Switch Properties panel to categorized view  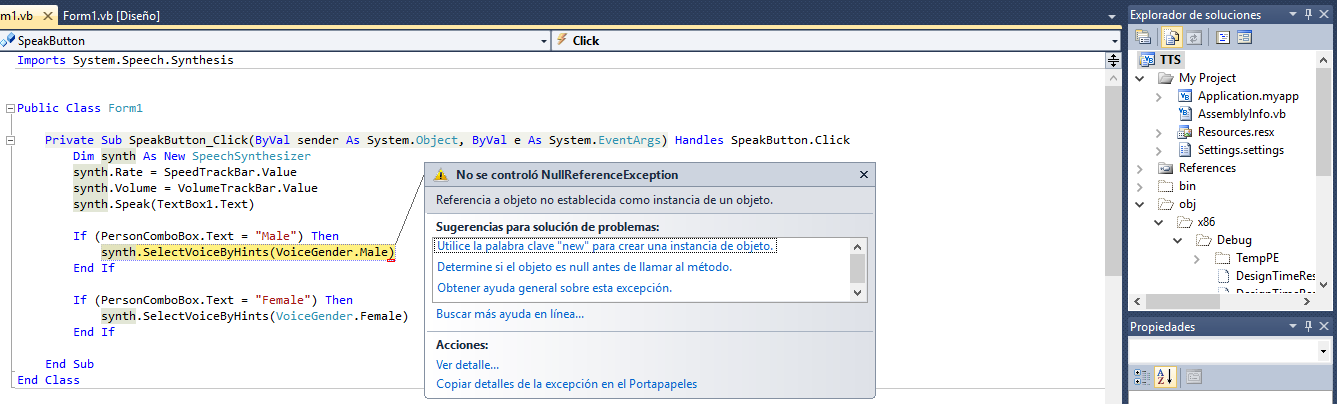pos(1142,377)
